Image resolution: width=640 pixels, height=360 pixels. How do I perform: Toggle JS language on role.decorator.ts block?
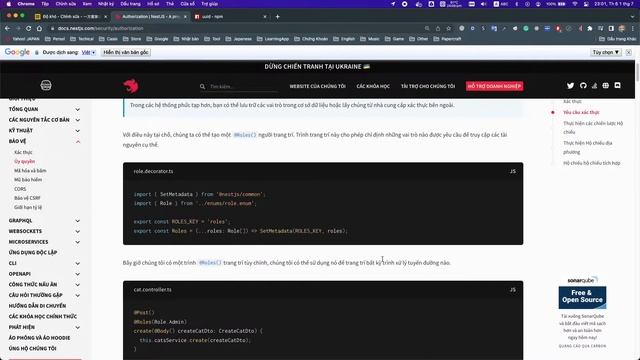pos(513,171)
